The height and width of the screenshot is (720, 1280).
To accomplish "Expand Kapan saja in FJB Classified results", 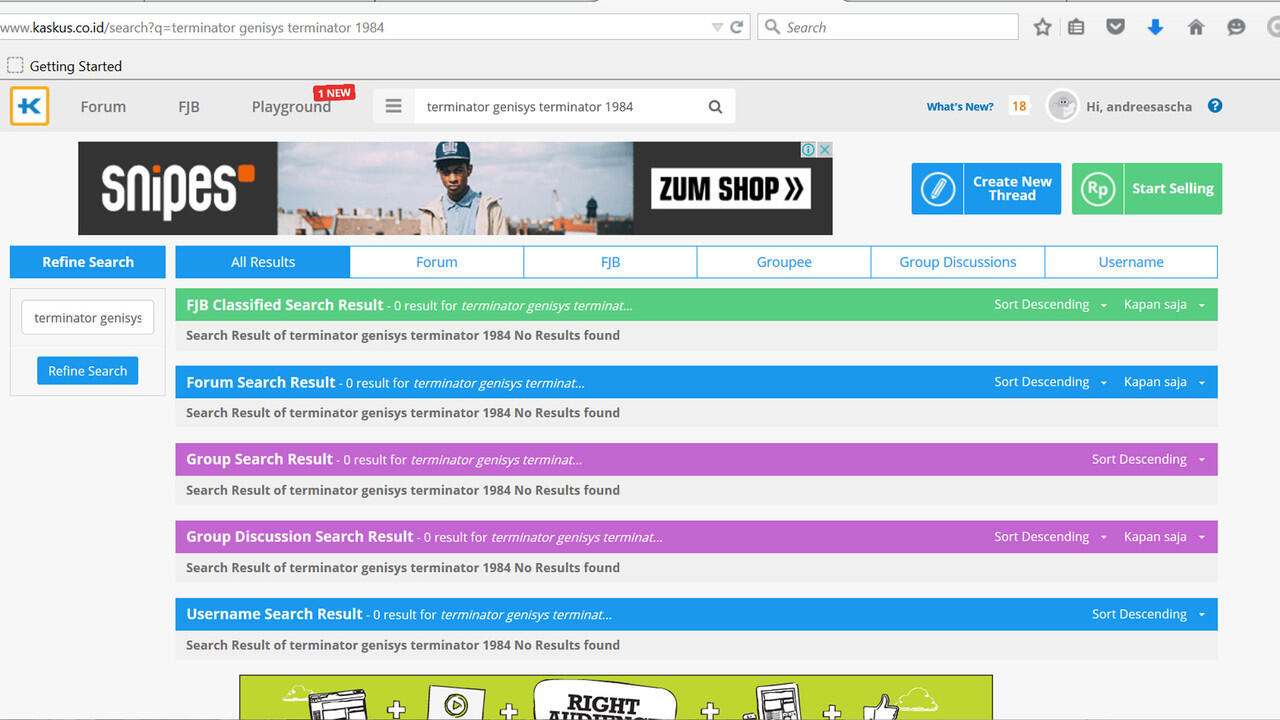I will [1164, 305].
